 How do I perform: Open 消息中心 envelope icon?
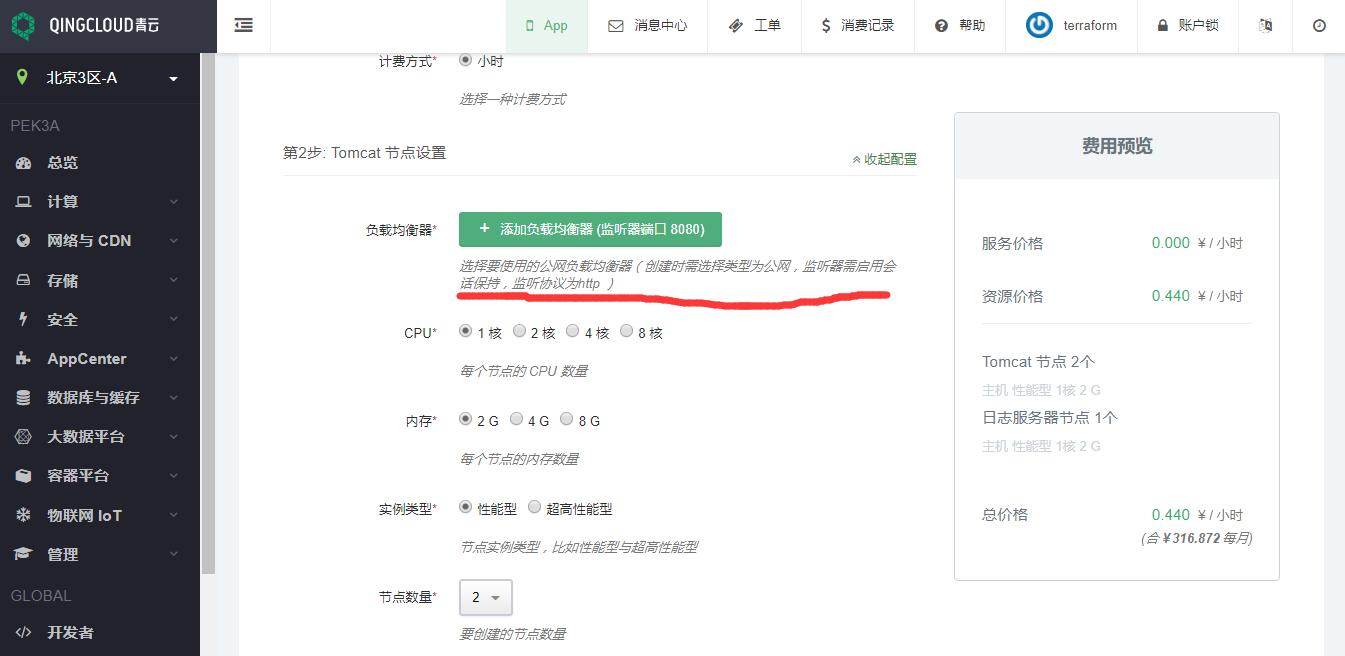pyautogui.click(x=616, y=26)
